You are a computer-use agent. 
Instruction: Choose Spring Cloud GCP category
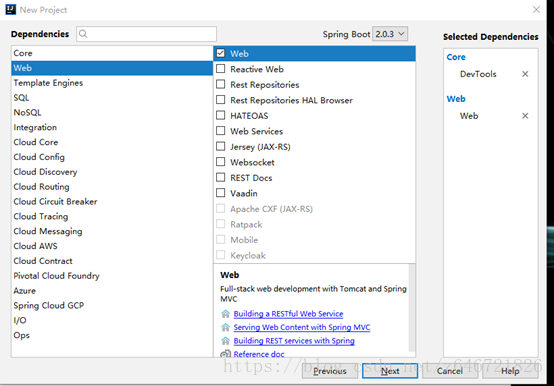pyautogui.click(x=112, y=305)
